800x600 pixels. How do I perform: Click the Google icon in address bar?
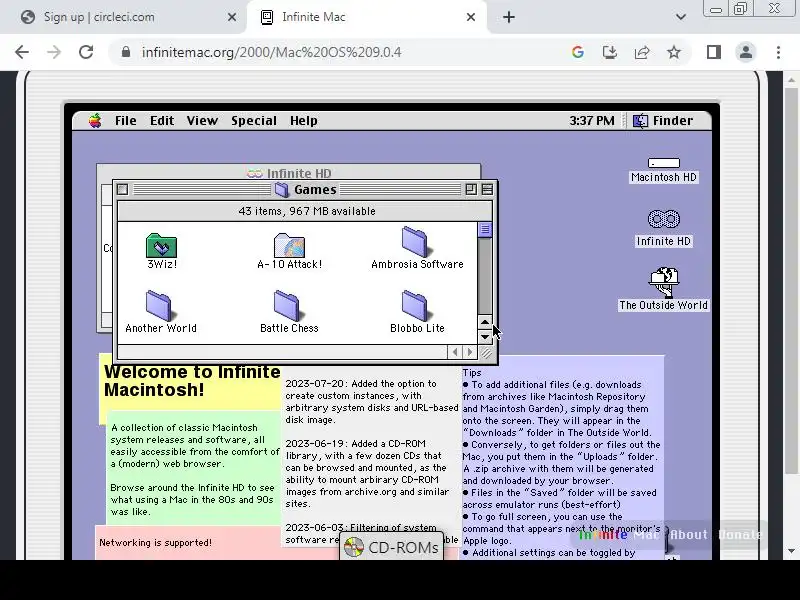[578, 52]
